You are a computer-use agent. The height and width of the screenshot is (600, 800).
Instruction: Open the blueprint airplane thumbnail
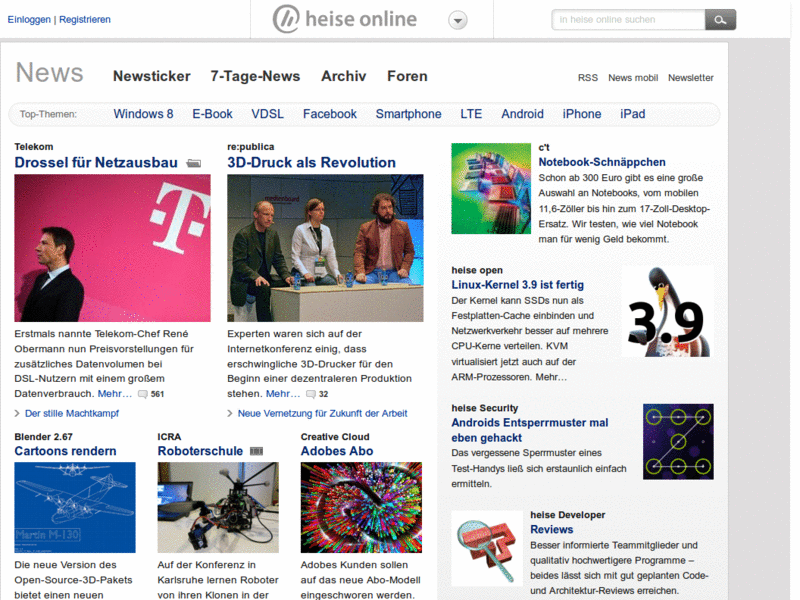[x=75, y=508]
